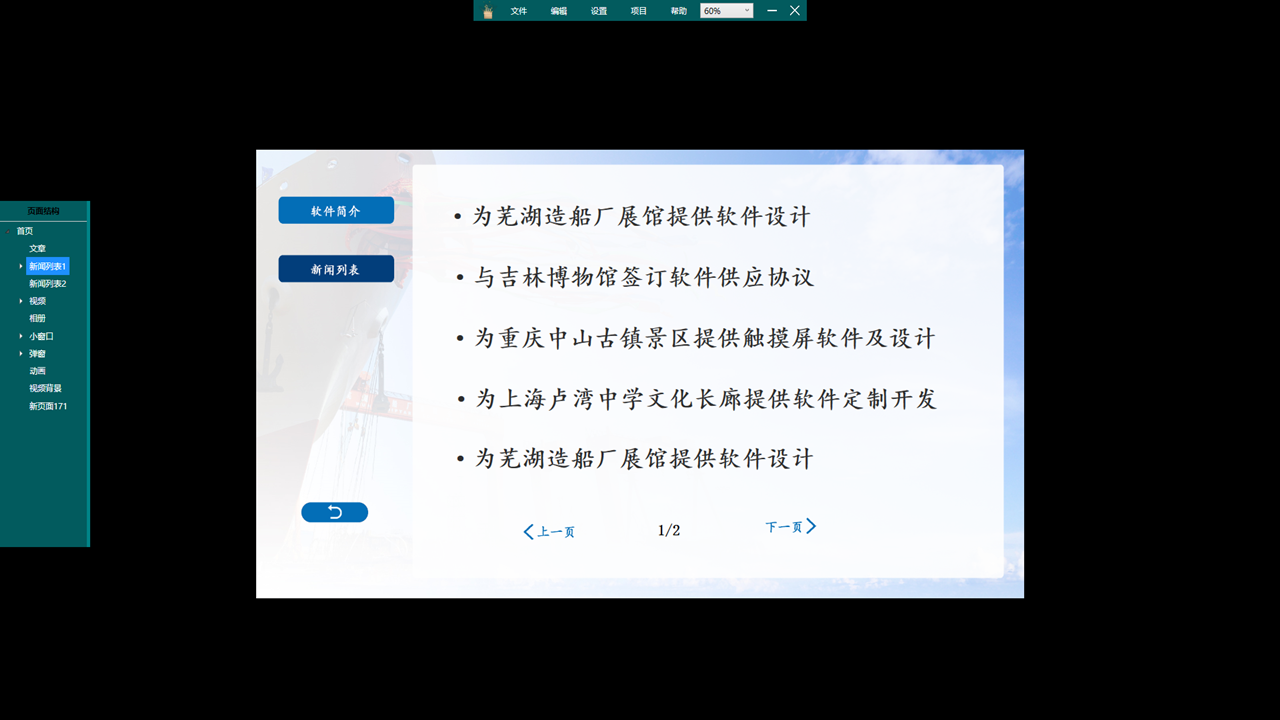
Task: Click the 软件简介 button
Action: click(x=335, y=210)
